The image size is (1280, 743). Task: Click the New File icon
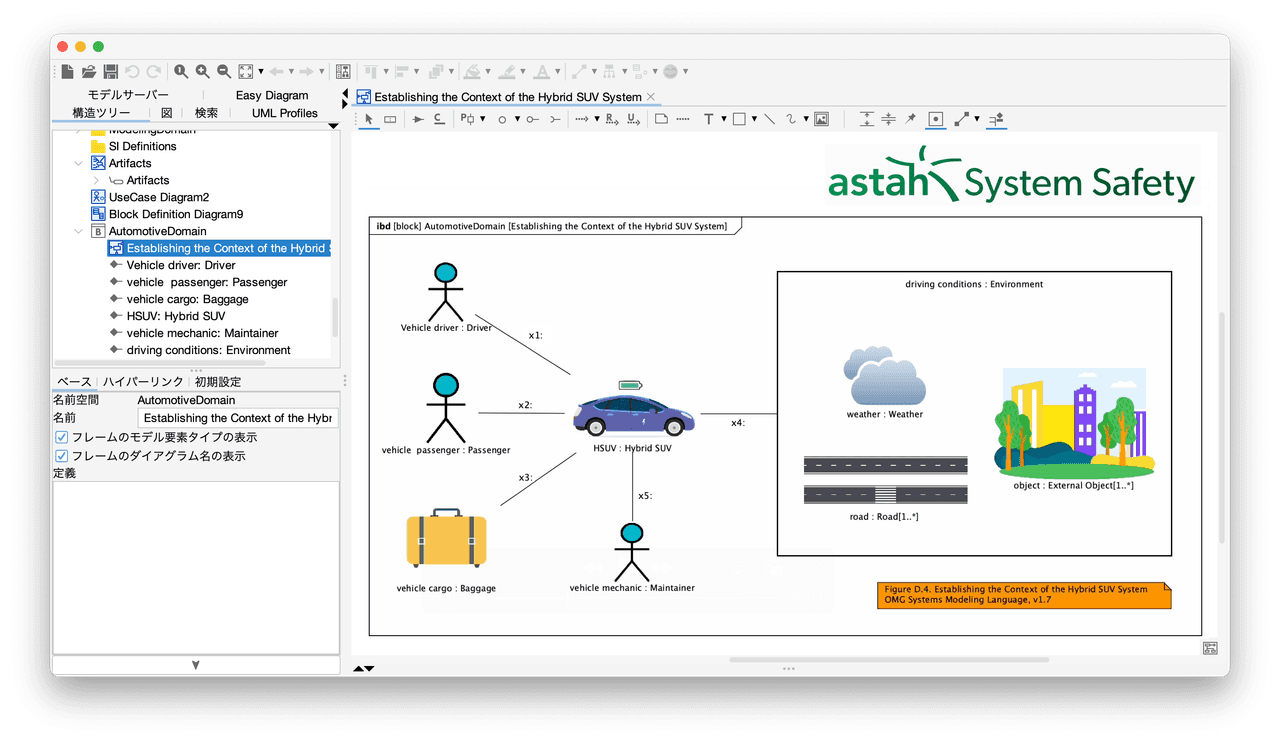click(67, 71)
